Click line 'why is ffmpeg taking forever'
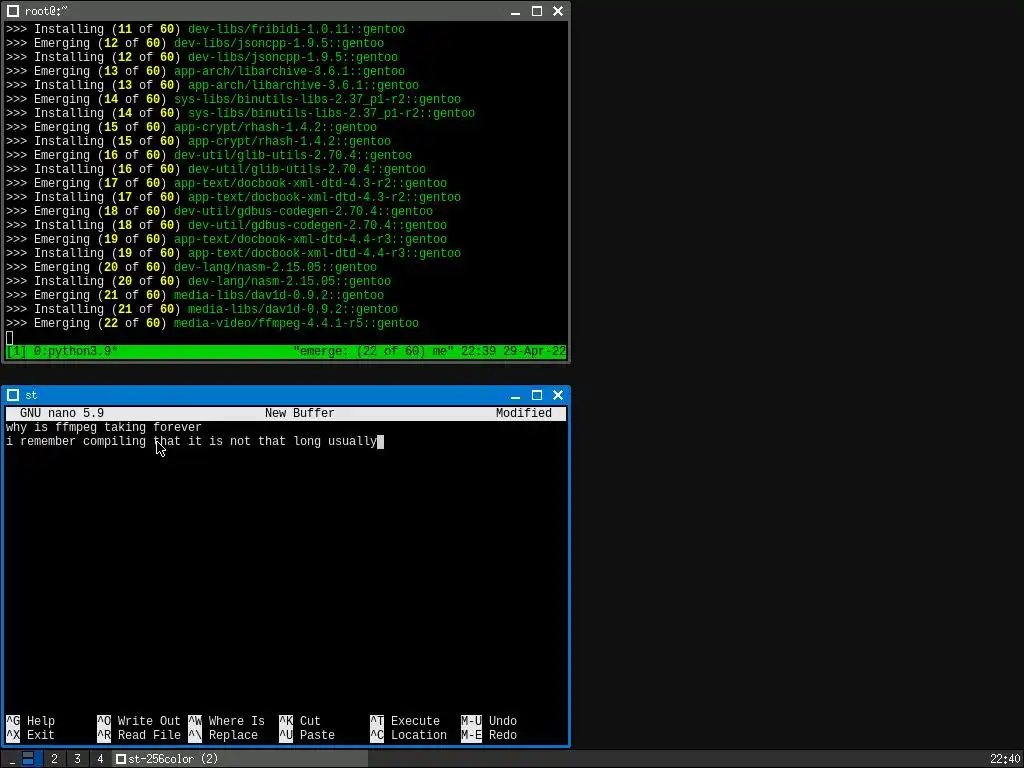The image size is (1024, 768). [104, 427]
